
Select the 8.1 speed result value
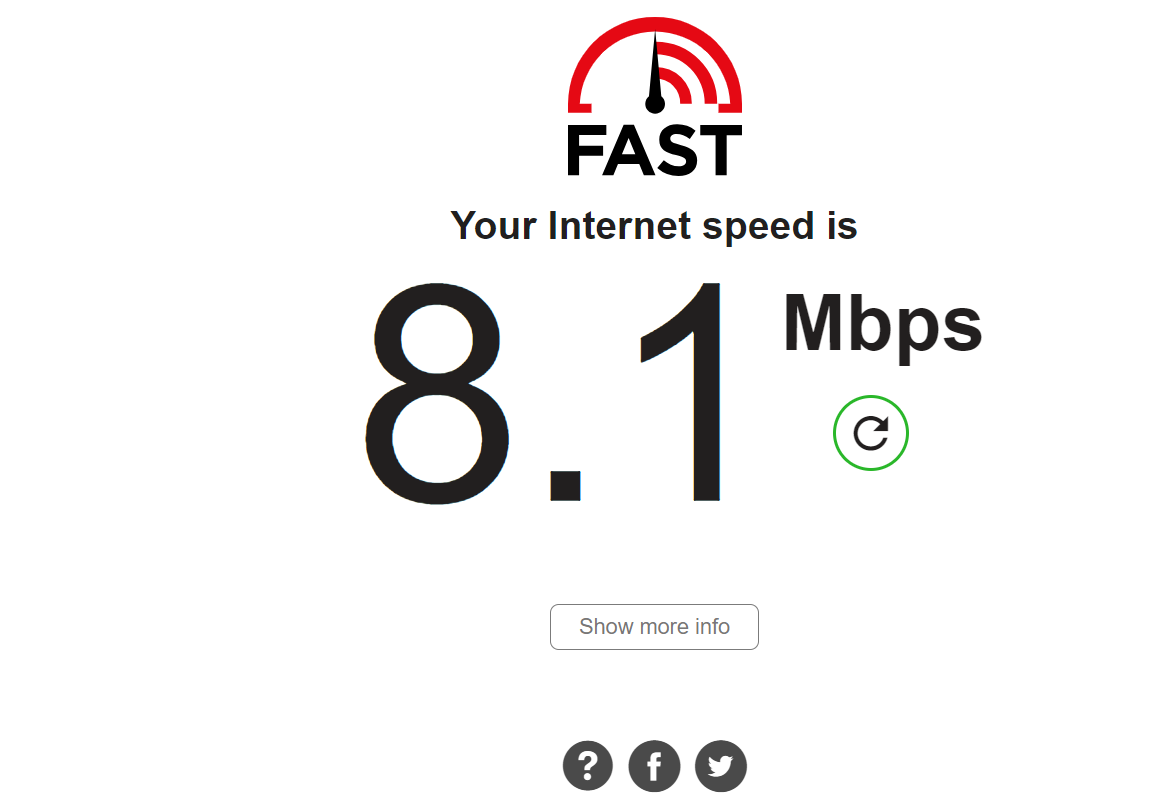coord(543,393)
